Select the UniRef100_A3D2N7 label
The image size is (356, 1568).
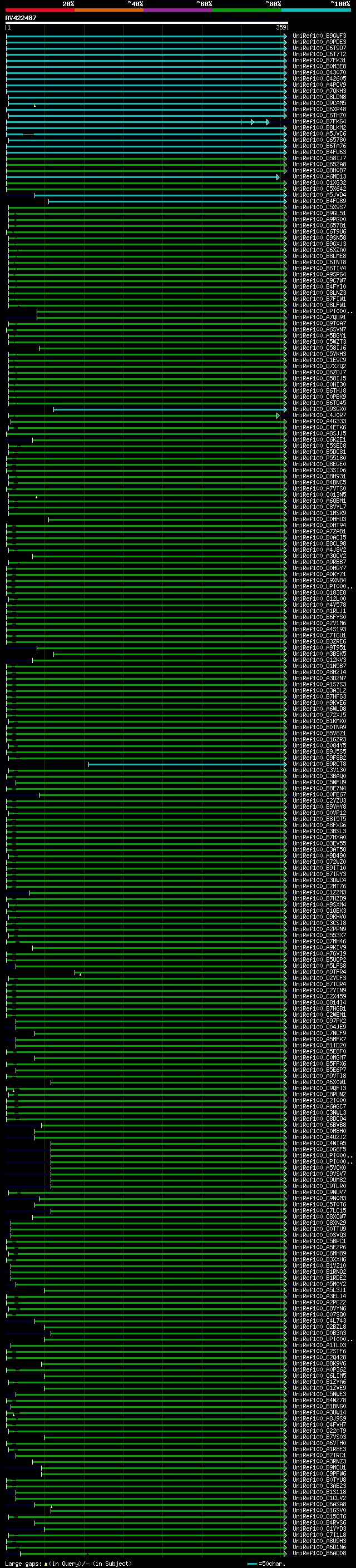[319, 678]
